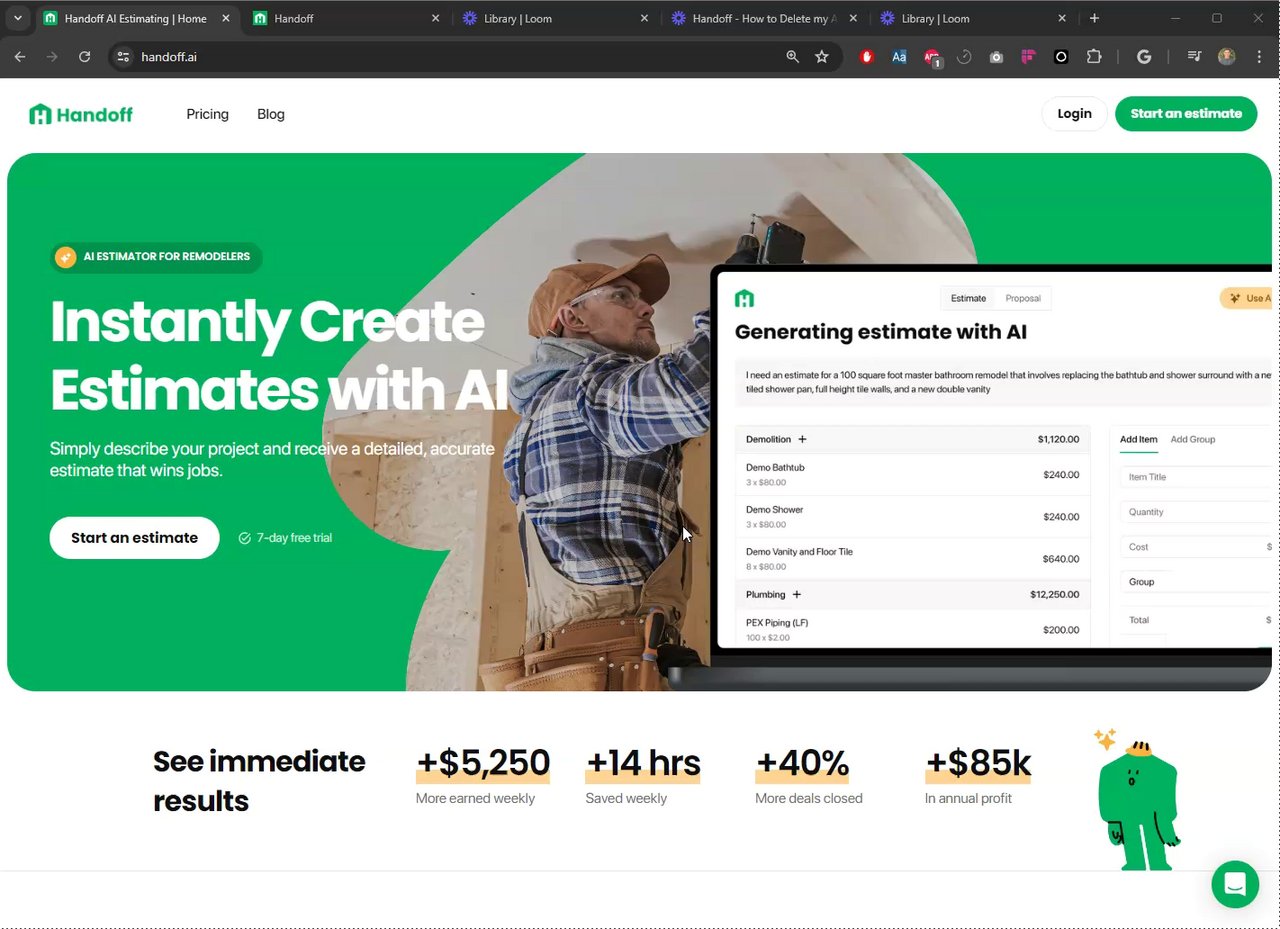
Task: Click the Cost field in mockup
Action: coord(1196,547)
